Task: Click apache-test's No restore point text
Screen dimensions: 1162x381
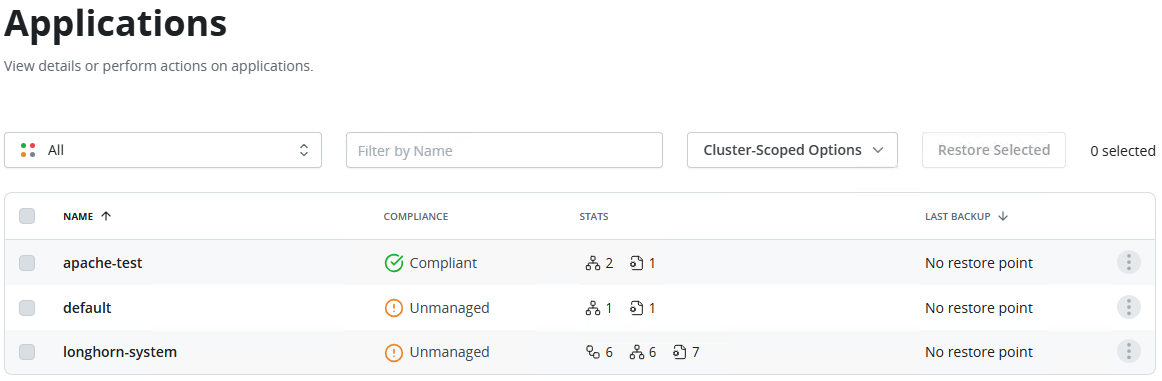Action: click(x=978, y=263)
